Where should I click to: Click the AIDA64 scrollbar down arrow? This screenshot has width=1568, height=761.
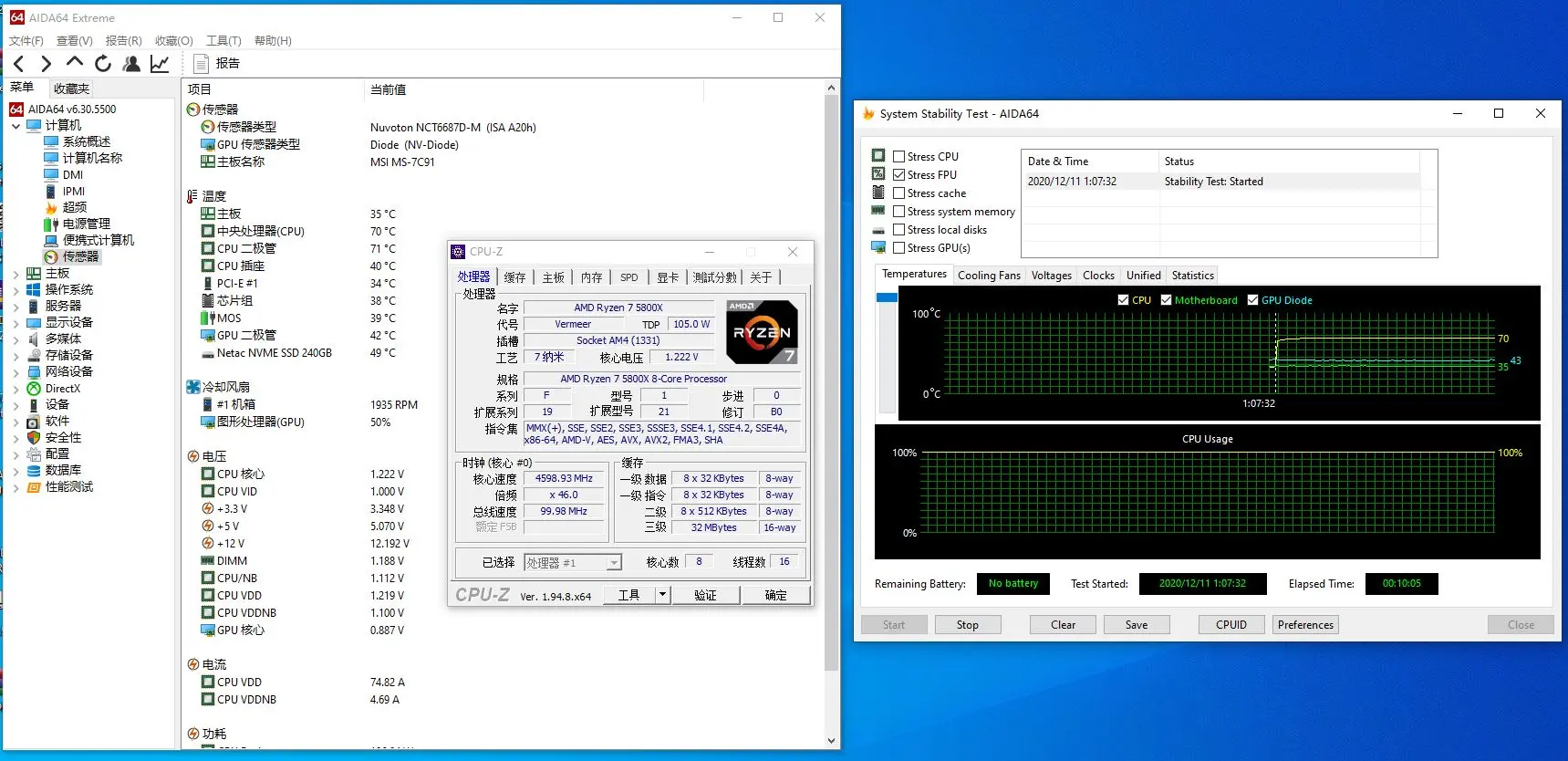[831, 741]
